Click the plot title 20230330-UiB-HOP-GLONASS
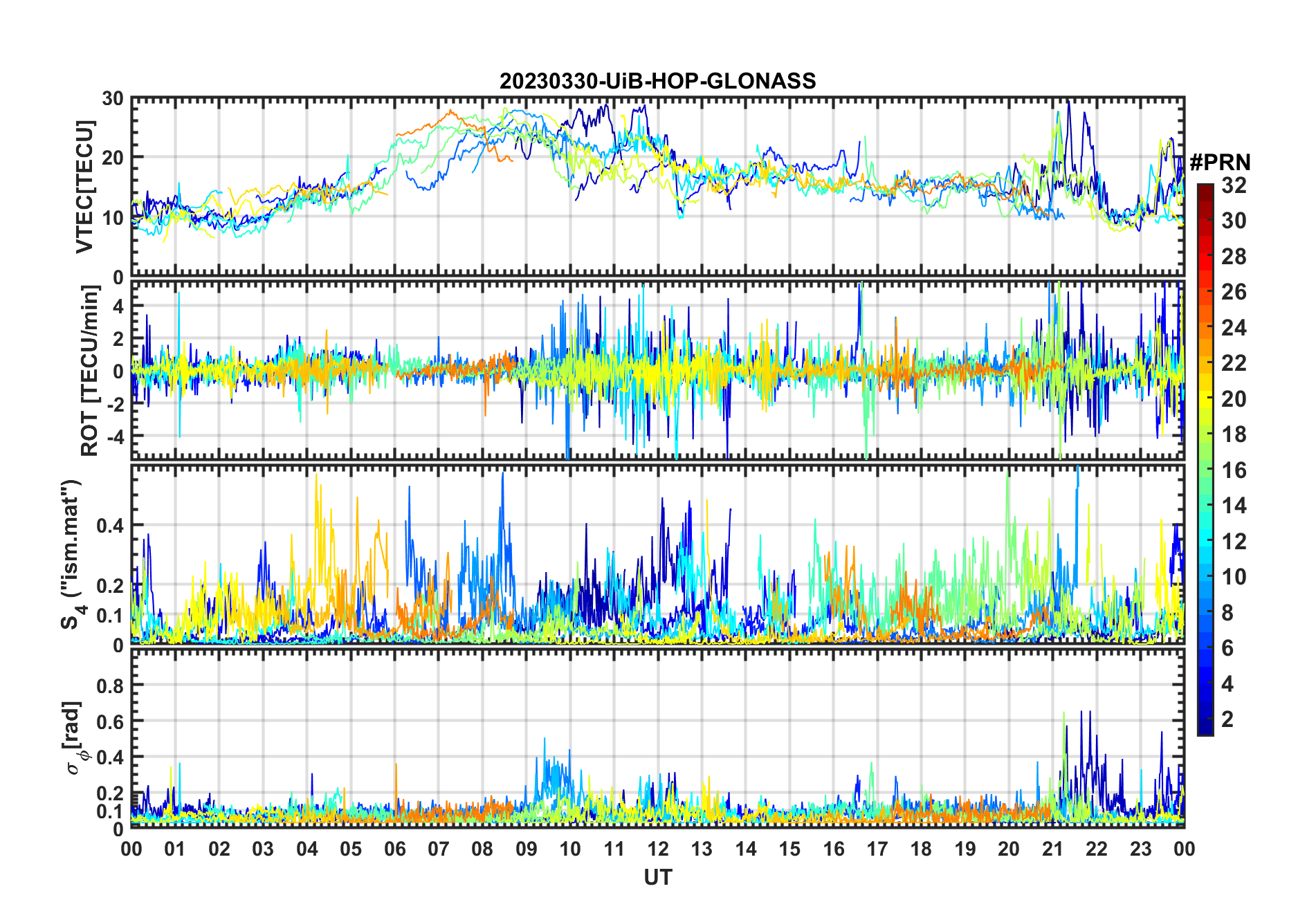This screenshot has height=920, width=1316. 657,81
